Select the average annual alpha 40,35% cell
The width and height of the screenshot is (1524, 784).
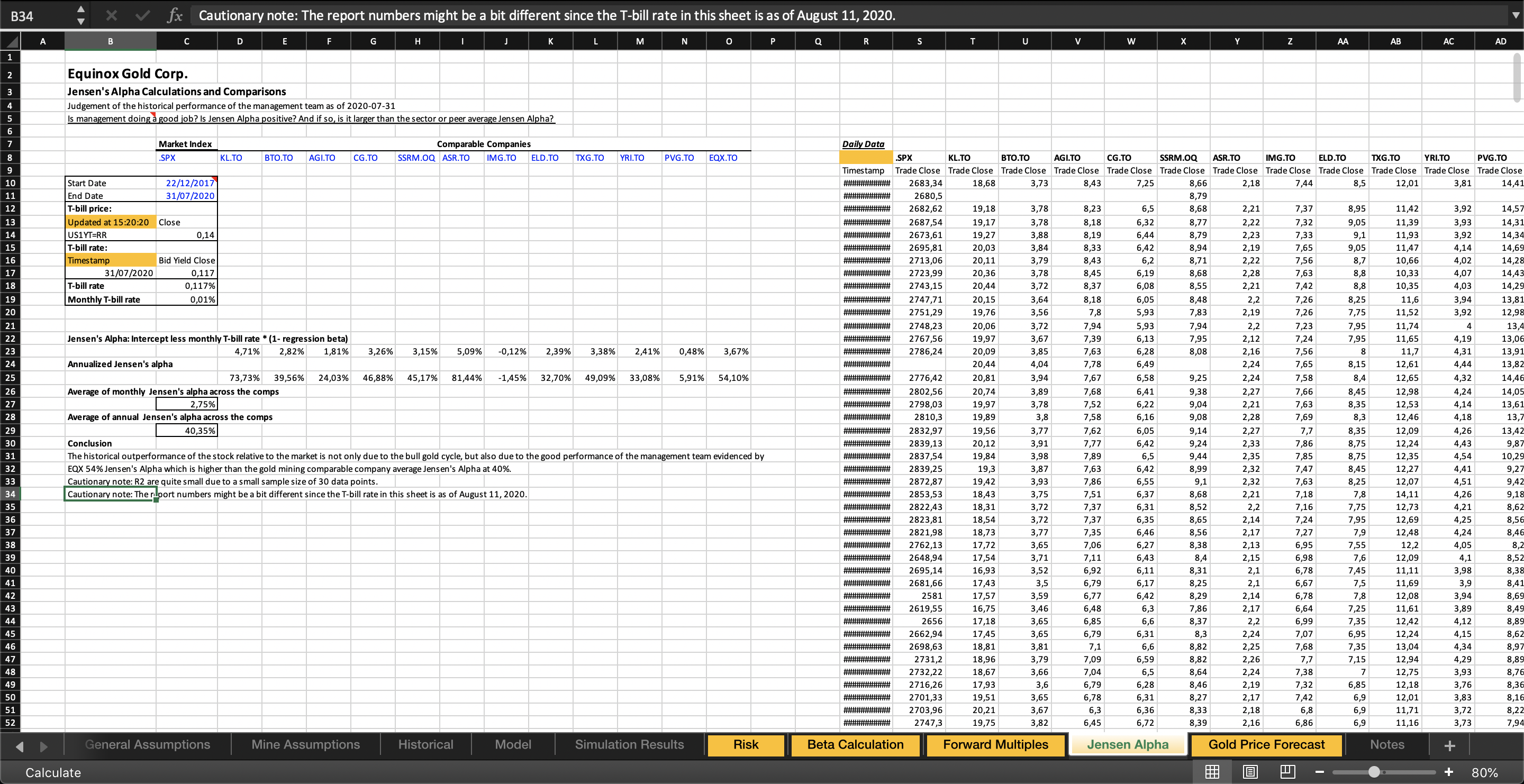[x=187, y=431]
